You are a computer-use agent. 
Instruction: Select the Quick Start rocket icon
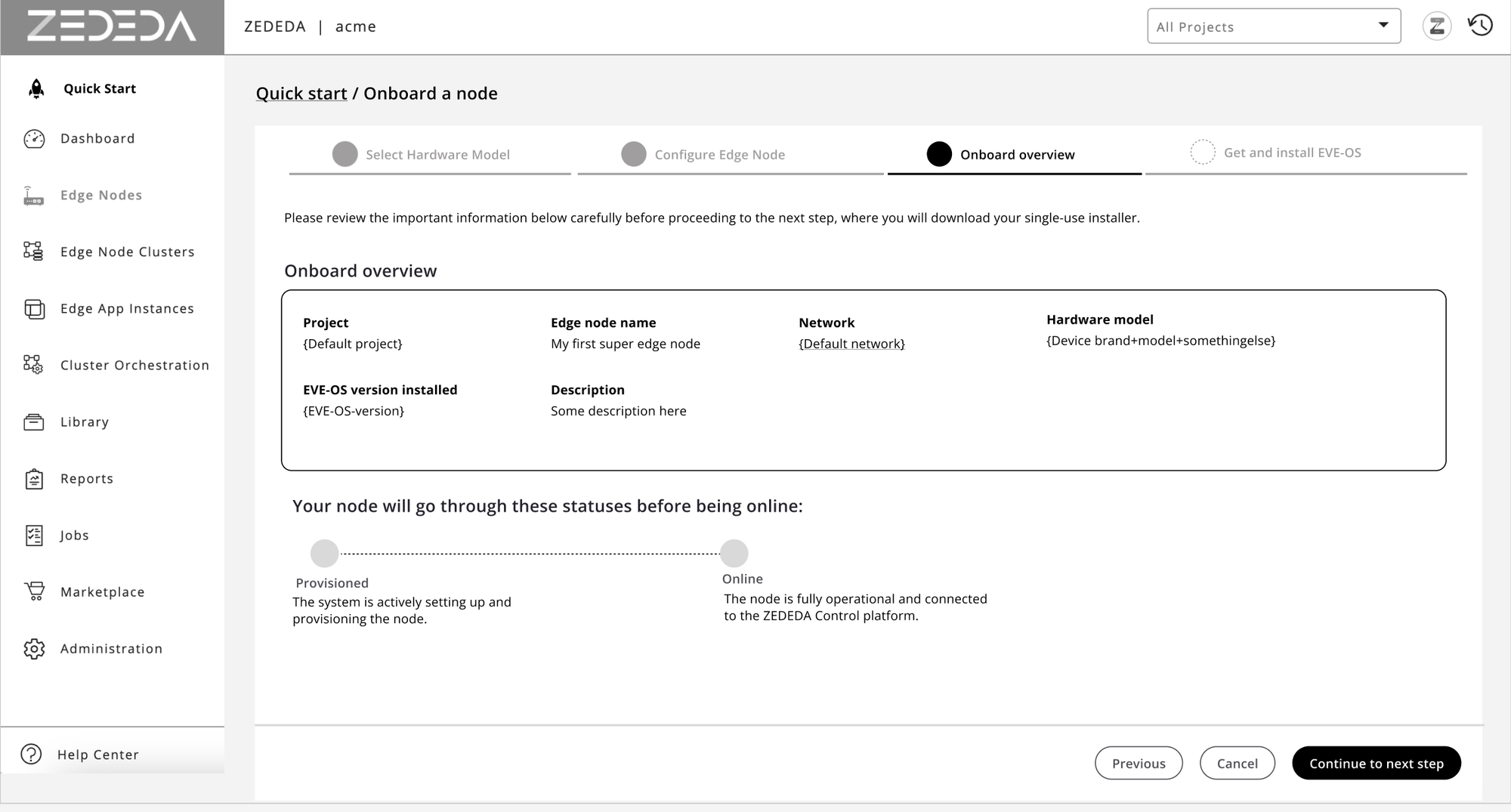[35, 88]
